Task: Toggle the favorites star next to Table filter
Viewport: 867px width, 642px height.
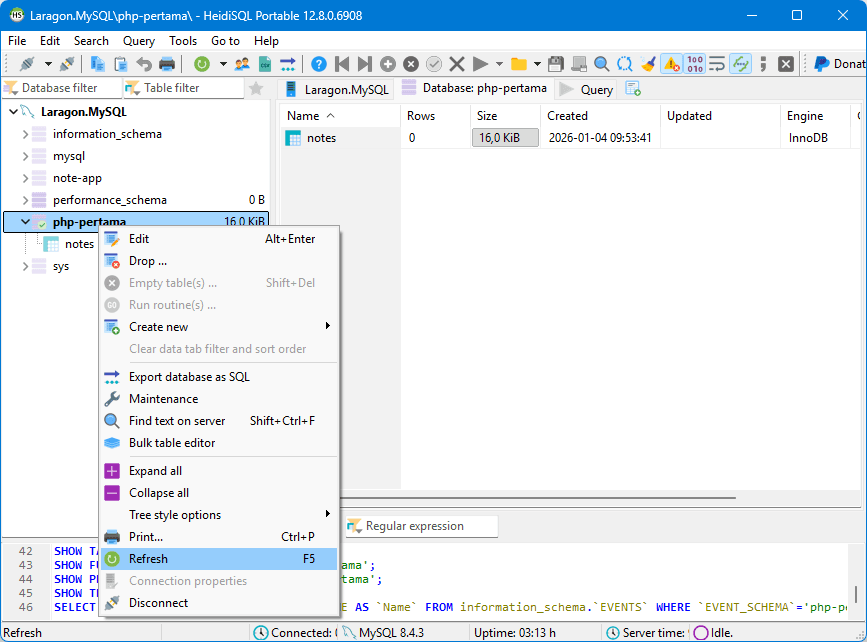Action: (x=258, y=88)
